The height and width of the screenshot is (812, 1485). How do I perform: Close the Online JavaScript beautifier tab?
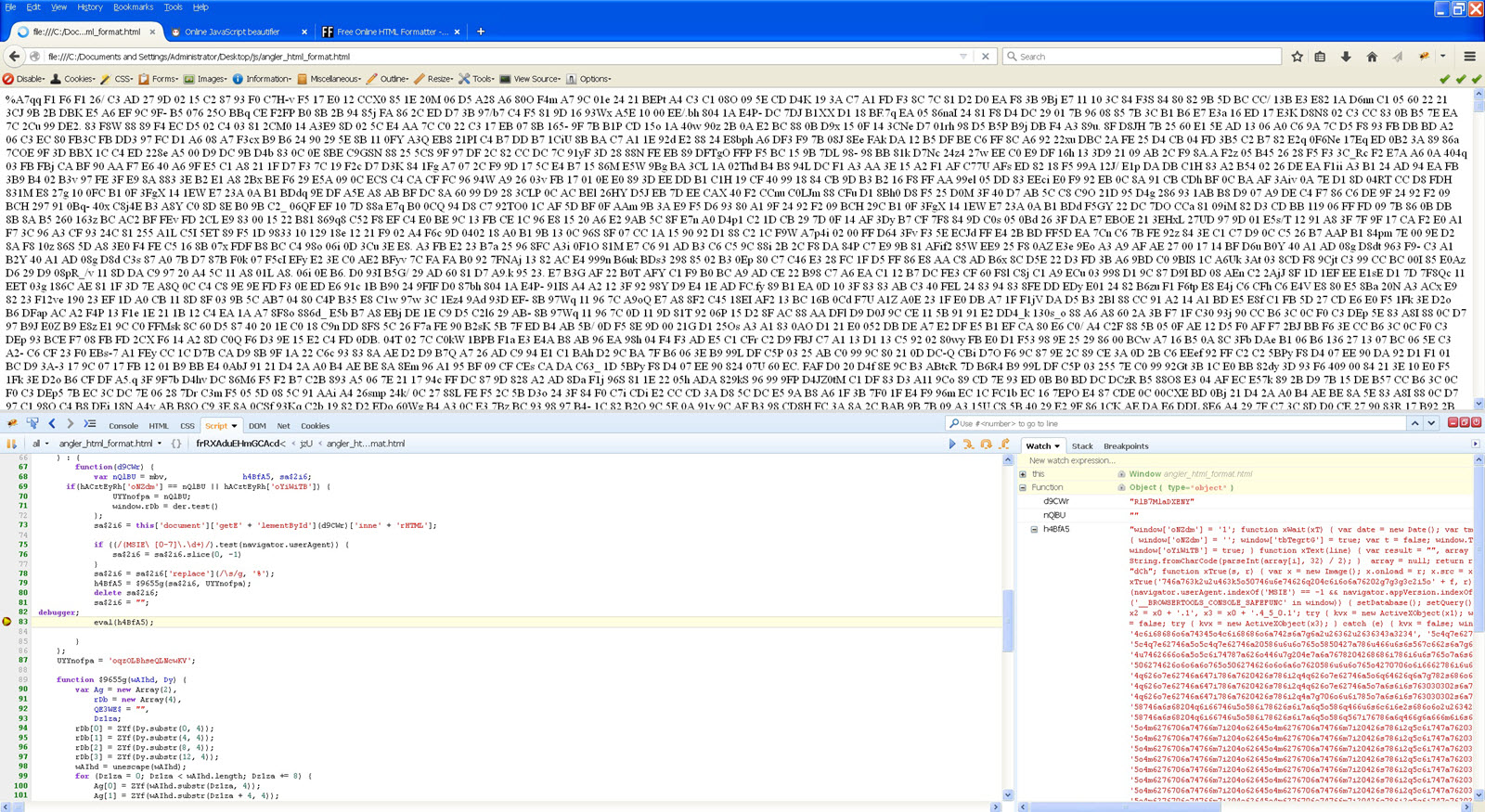tap(304, 32)
